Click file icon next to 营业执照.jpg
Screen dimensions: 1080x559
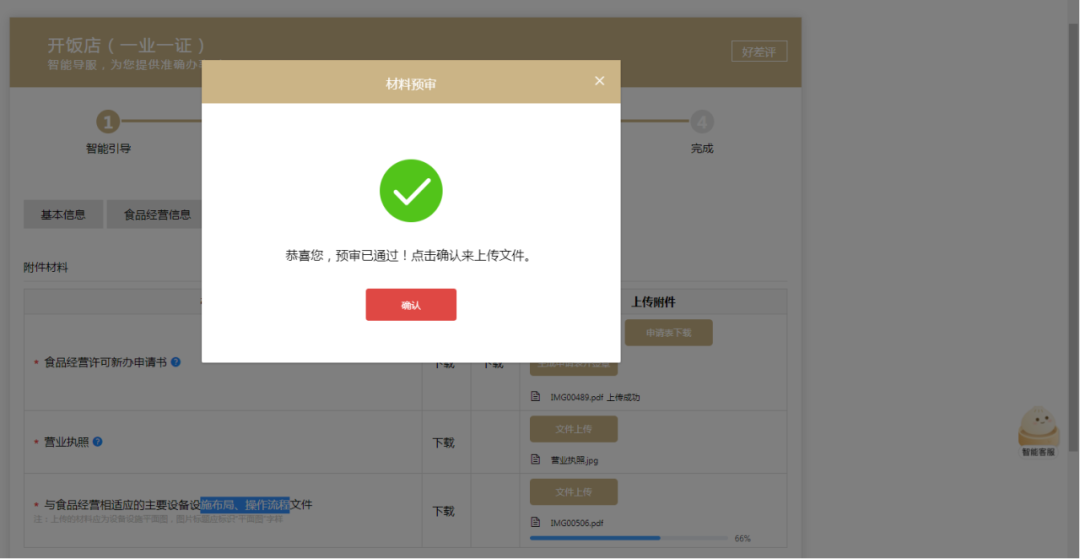[x=536, y=460]
